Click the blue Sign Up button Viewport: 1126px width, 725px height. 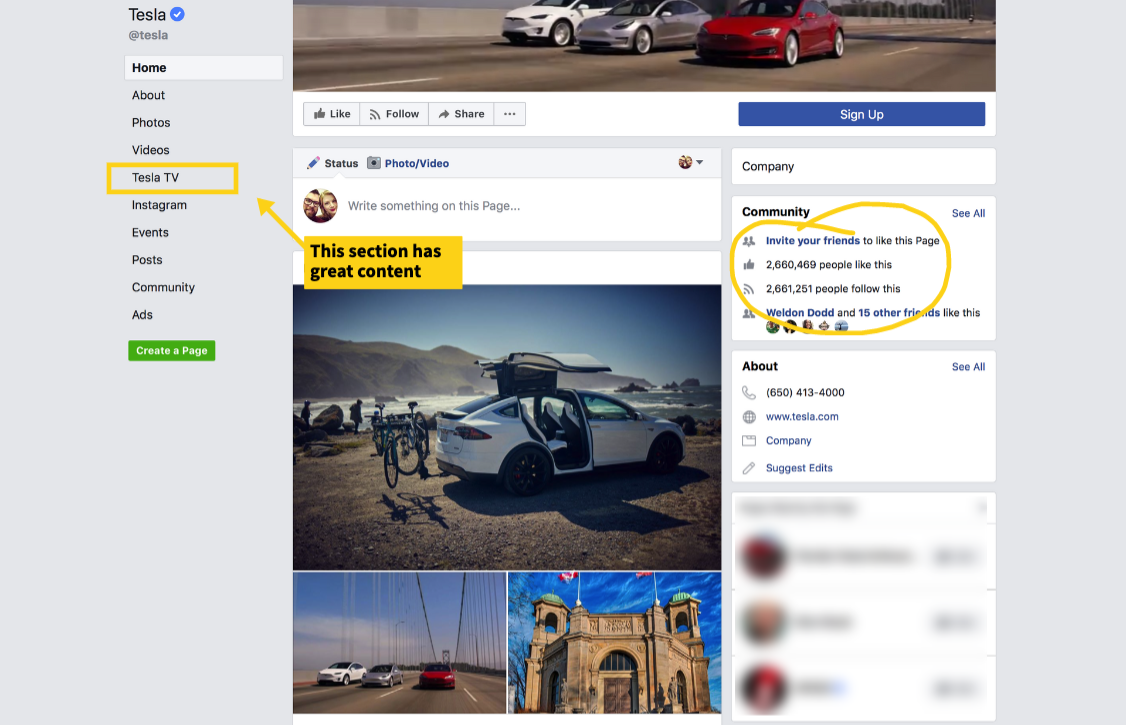click(862, 114)
